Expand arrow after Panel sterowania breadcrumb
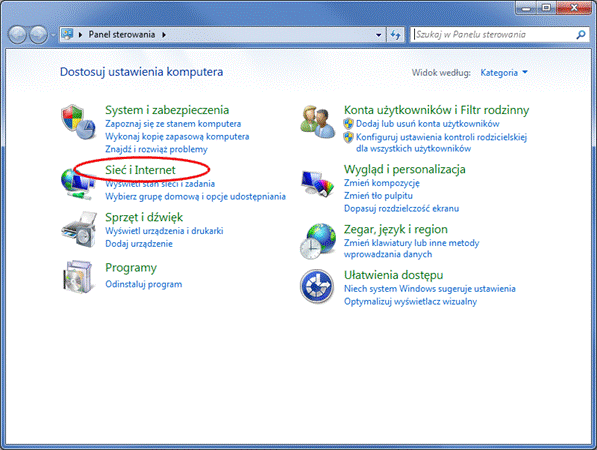The height and width of the screenshot is (450, 597). [x=164, y=35]
